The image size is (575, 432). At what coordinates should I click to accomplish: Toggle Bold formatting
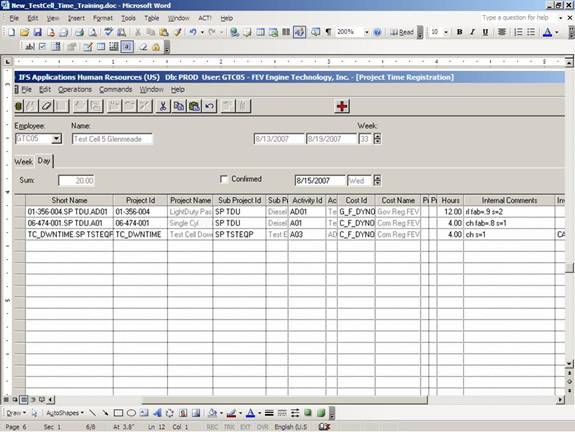459,32
